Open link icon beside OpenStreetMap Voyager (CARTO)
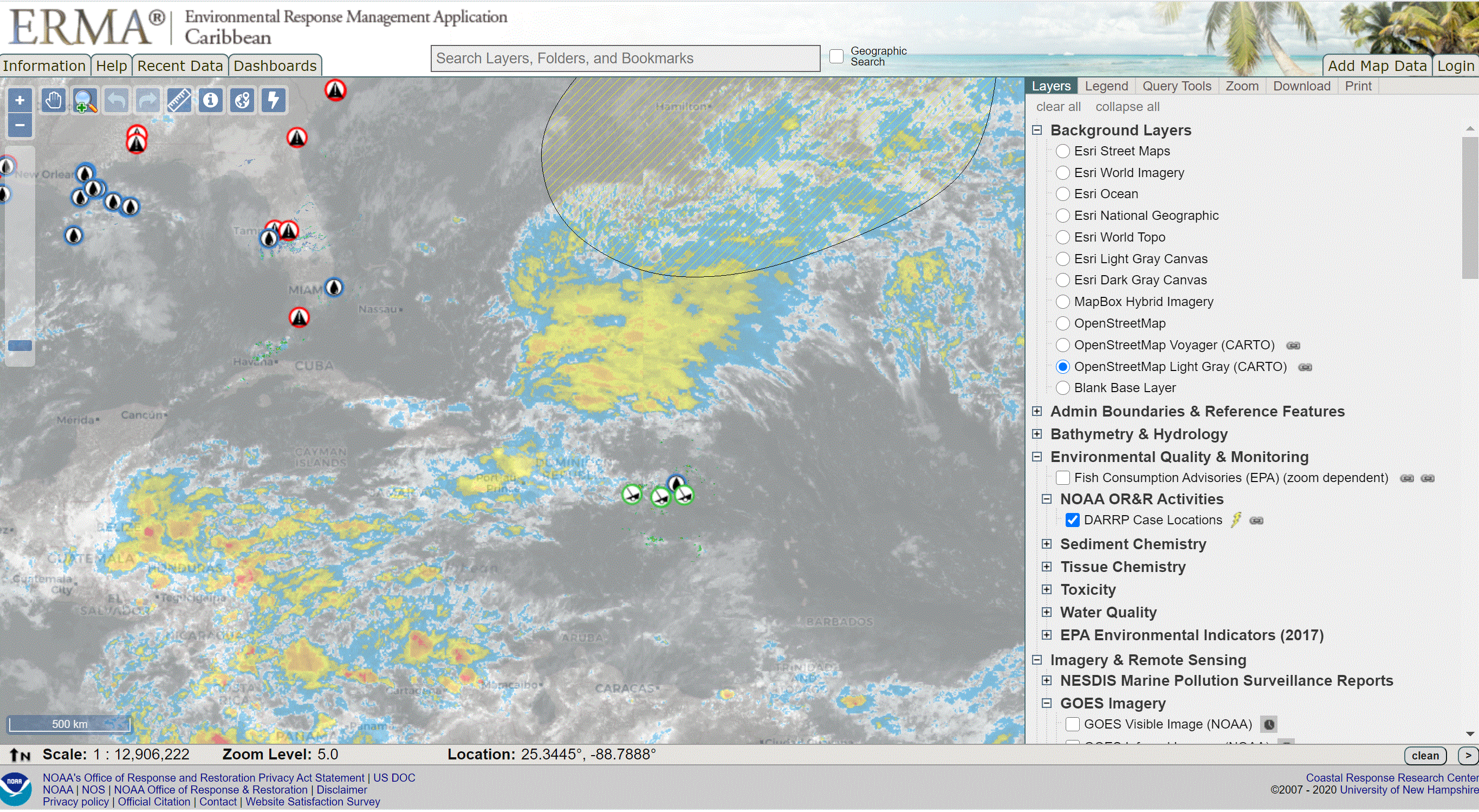This screenshot has width=1479, height=812. click(x=1293, y=345)
